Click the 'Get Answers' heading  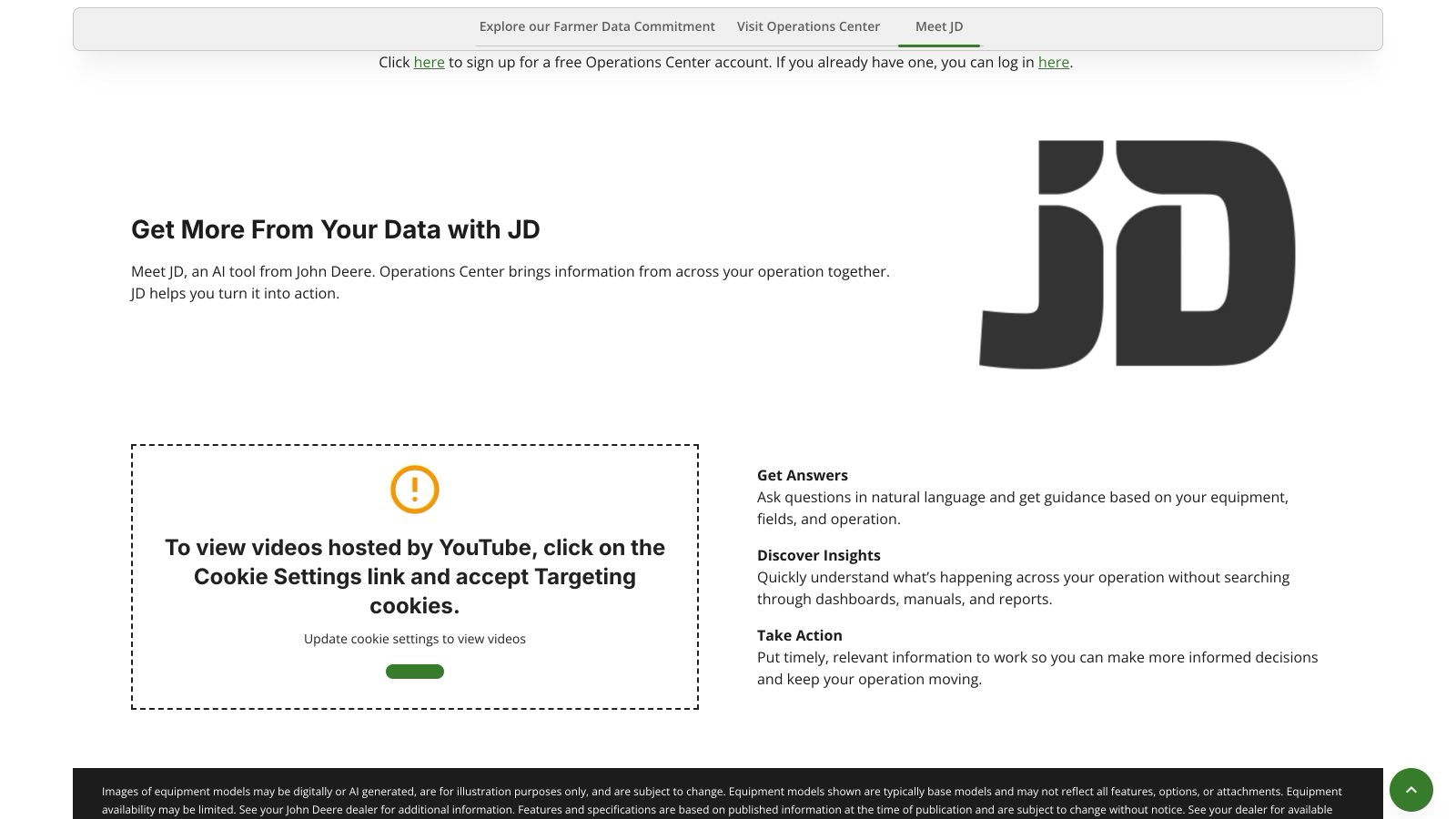point(803,475)
